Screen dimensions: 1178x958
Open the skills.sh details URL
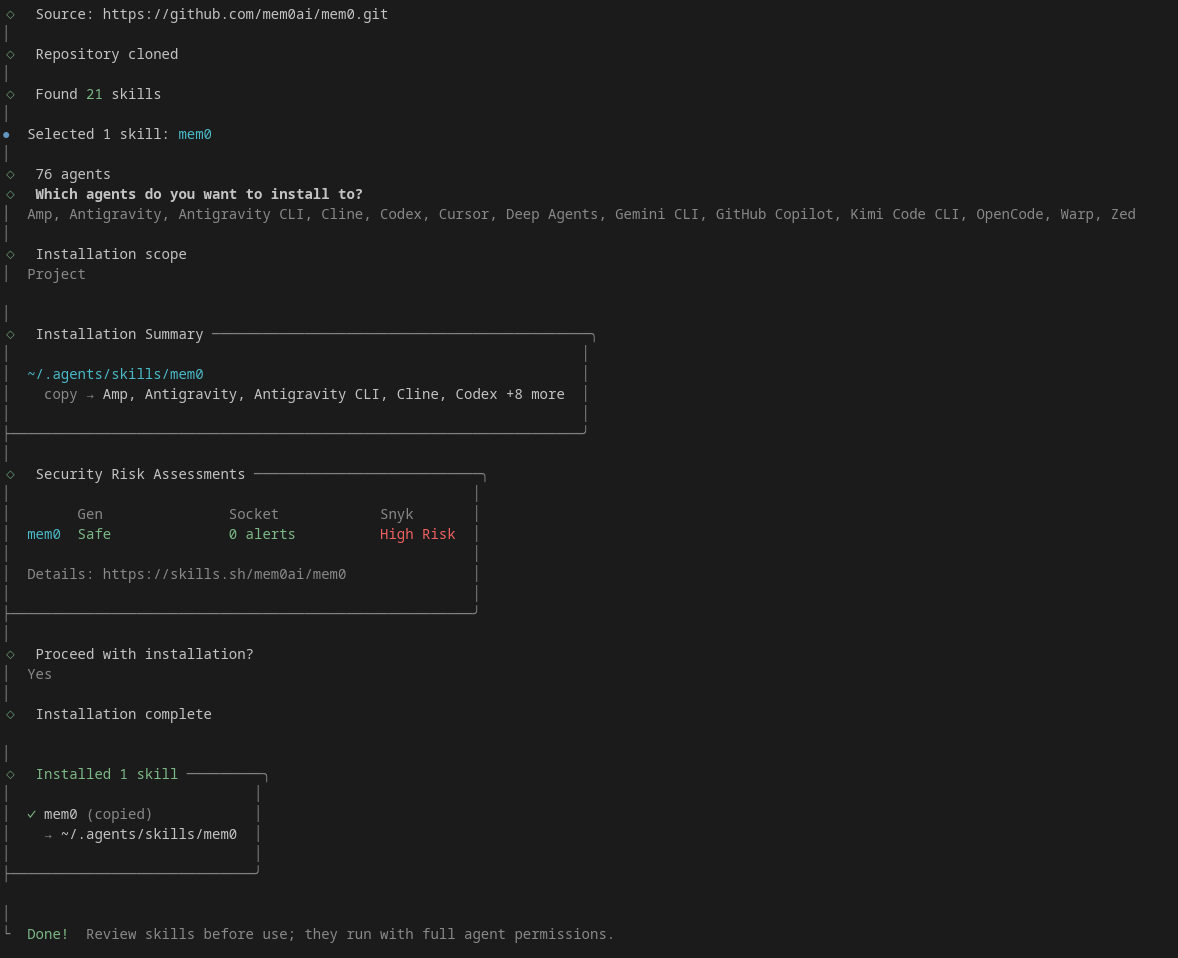coord(224,574)
